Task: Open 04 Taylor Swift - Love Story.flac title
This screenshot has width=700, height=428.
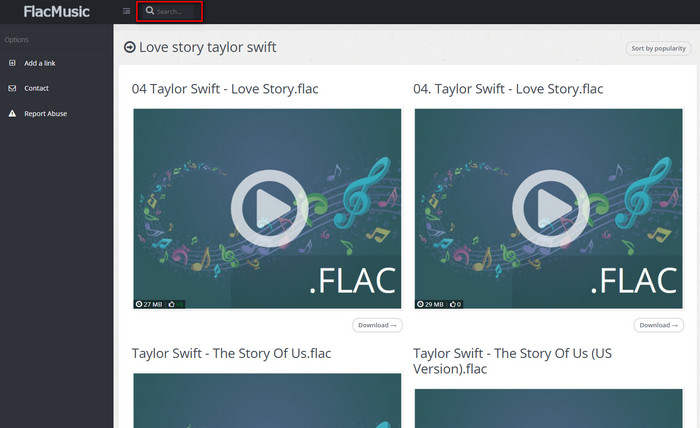Action: click(225, 89)
